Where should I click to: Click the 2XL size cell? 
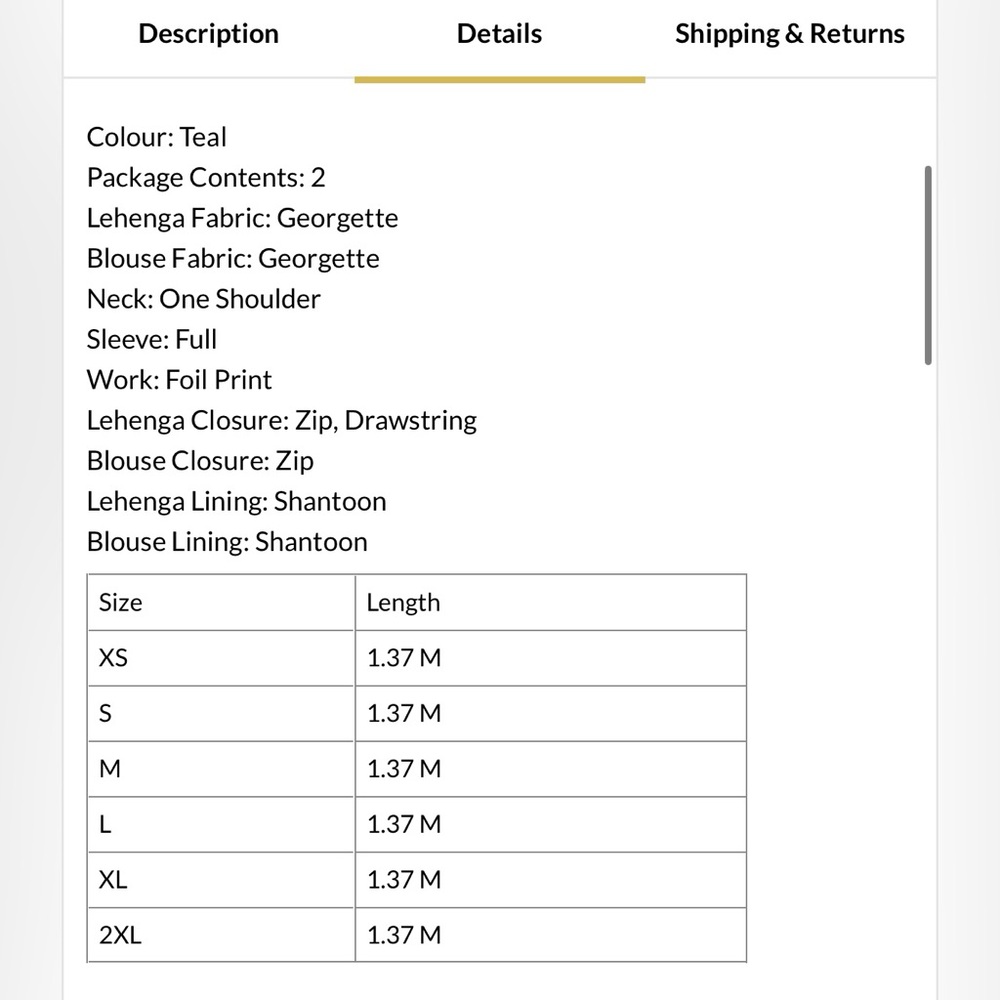[x=221, y=935]
